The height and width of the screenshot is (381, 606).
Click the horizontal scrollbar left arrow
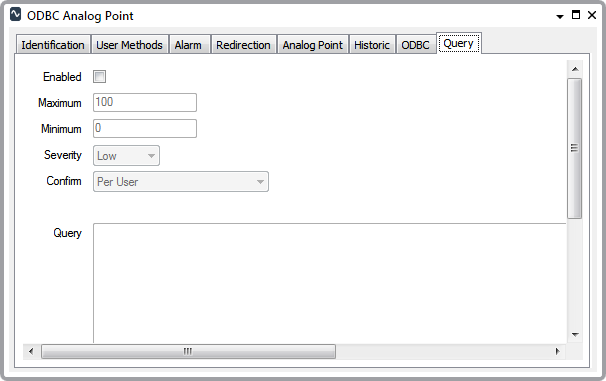tap(31, 351)
